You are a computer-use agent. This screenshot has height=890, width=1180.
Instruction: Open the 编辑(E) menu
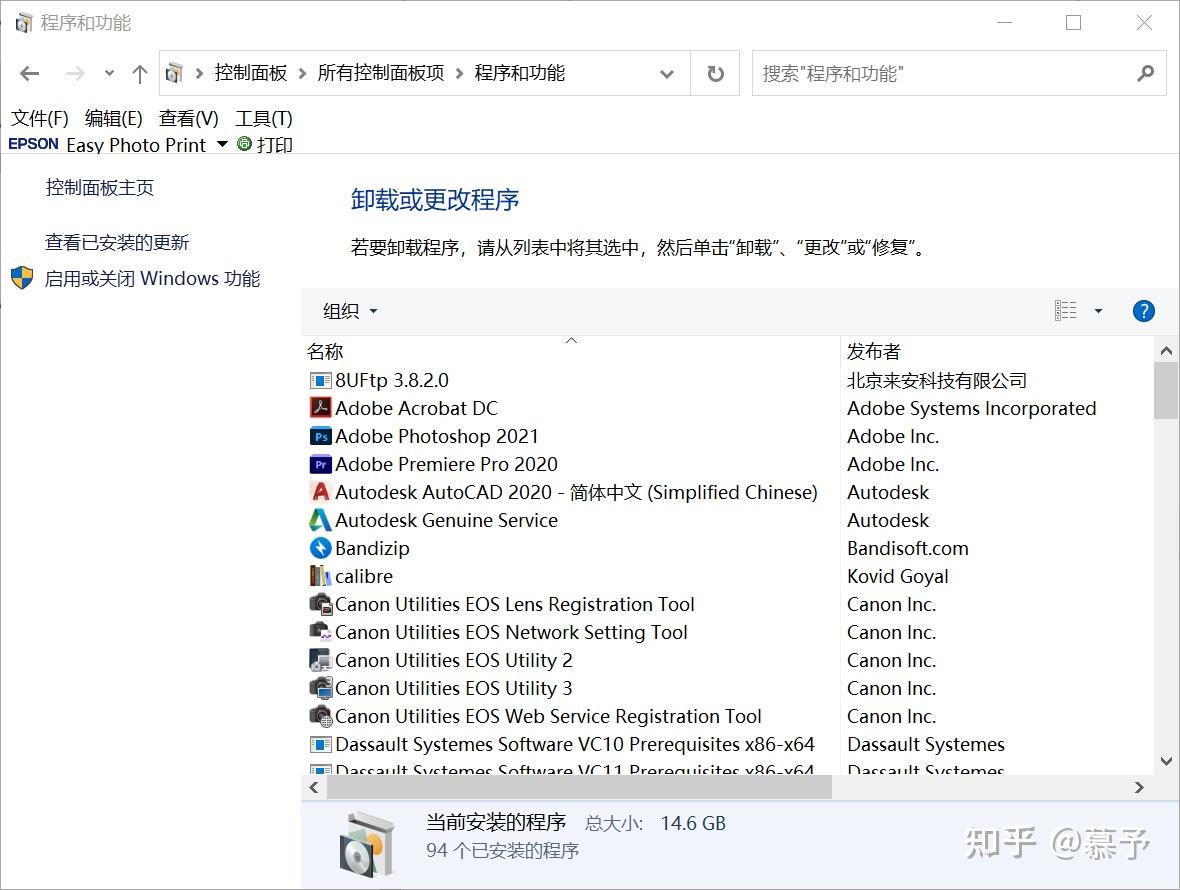(114, 118)
